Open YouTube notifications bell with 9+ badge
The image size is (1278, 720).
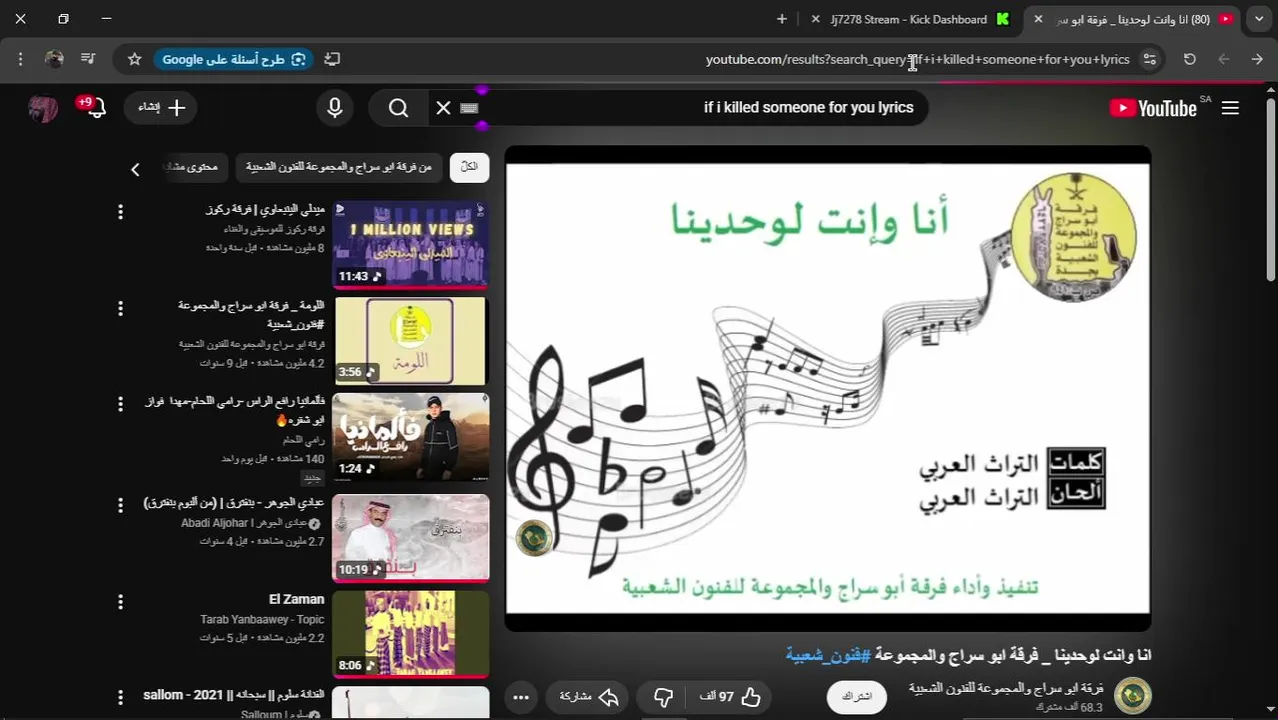(x=94, y=107)
